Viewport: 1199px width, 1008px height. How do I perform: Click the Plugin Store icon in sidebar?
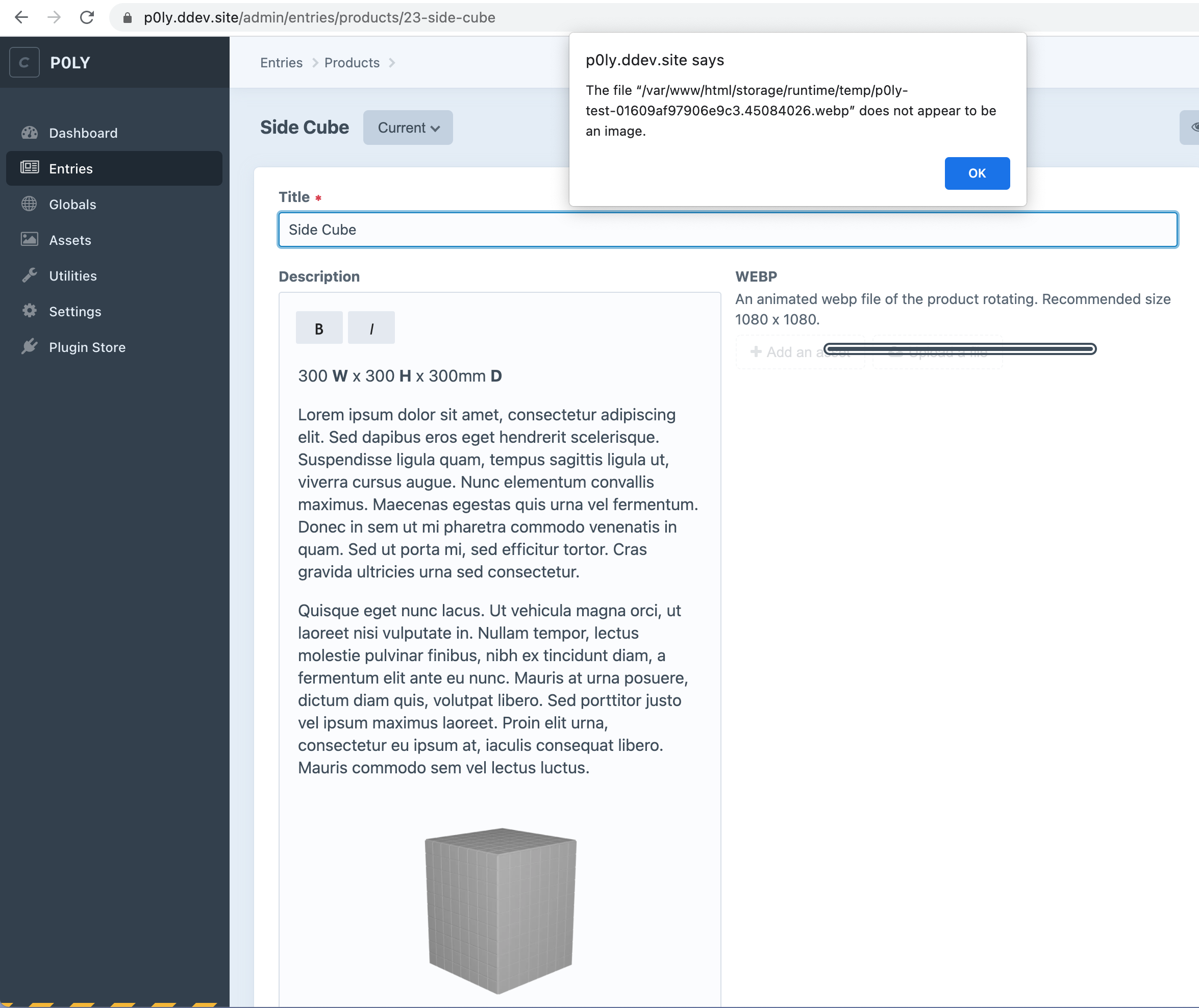coord(30,347)
